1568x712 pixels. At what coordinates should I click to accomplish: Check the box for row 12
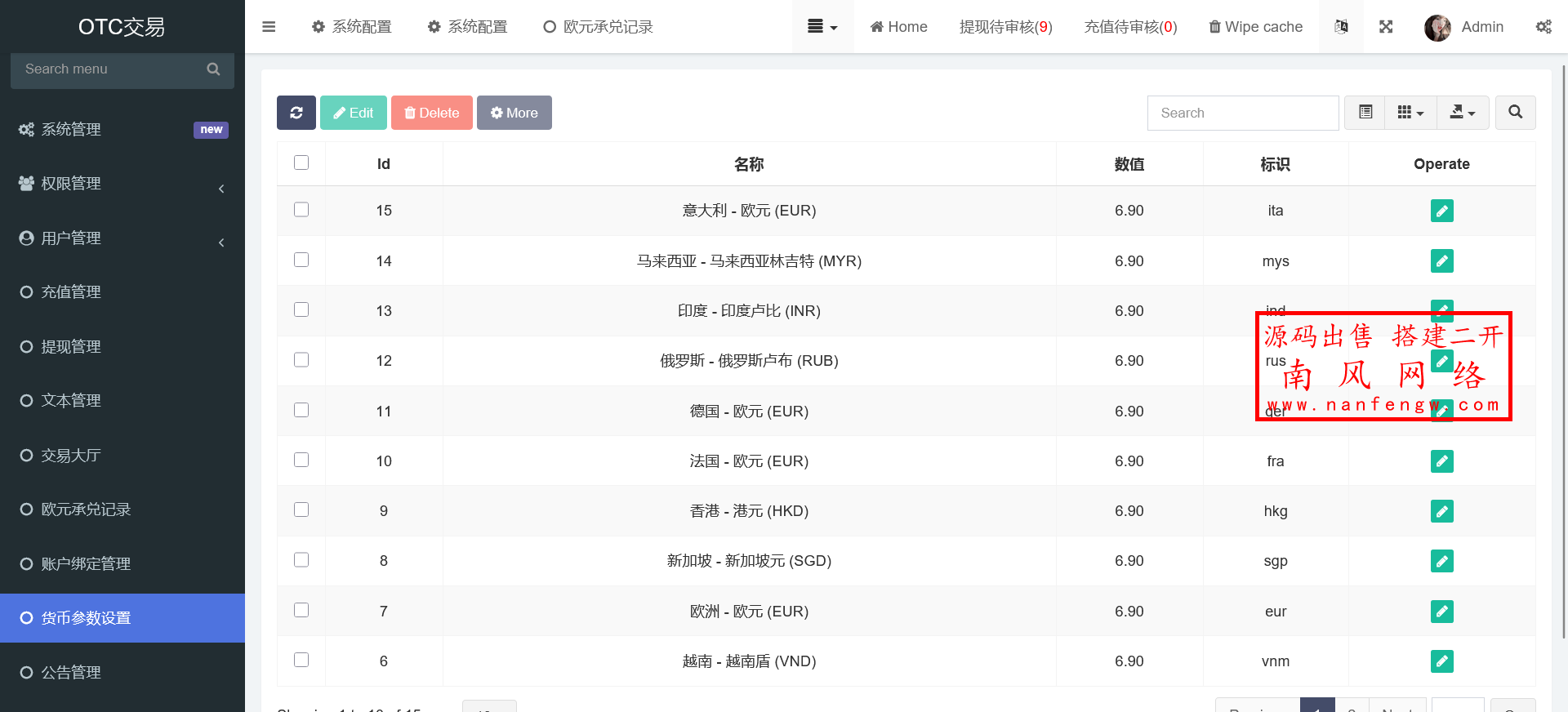tap(301, 360)
